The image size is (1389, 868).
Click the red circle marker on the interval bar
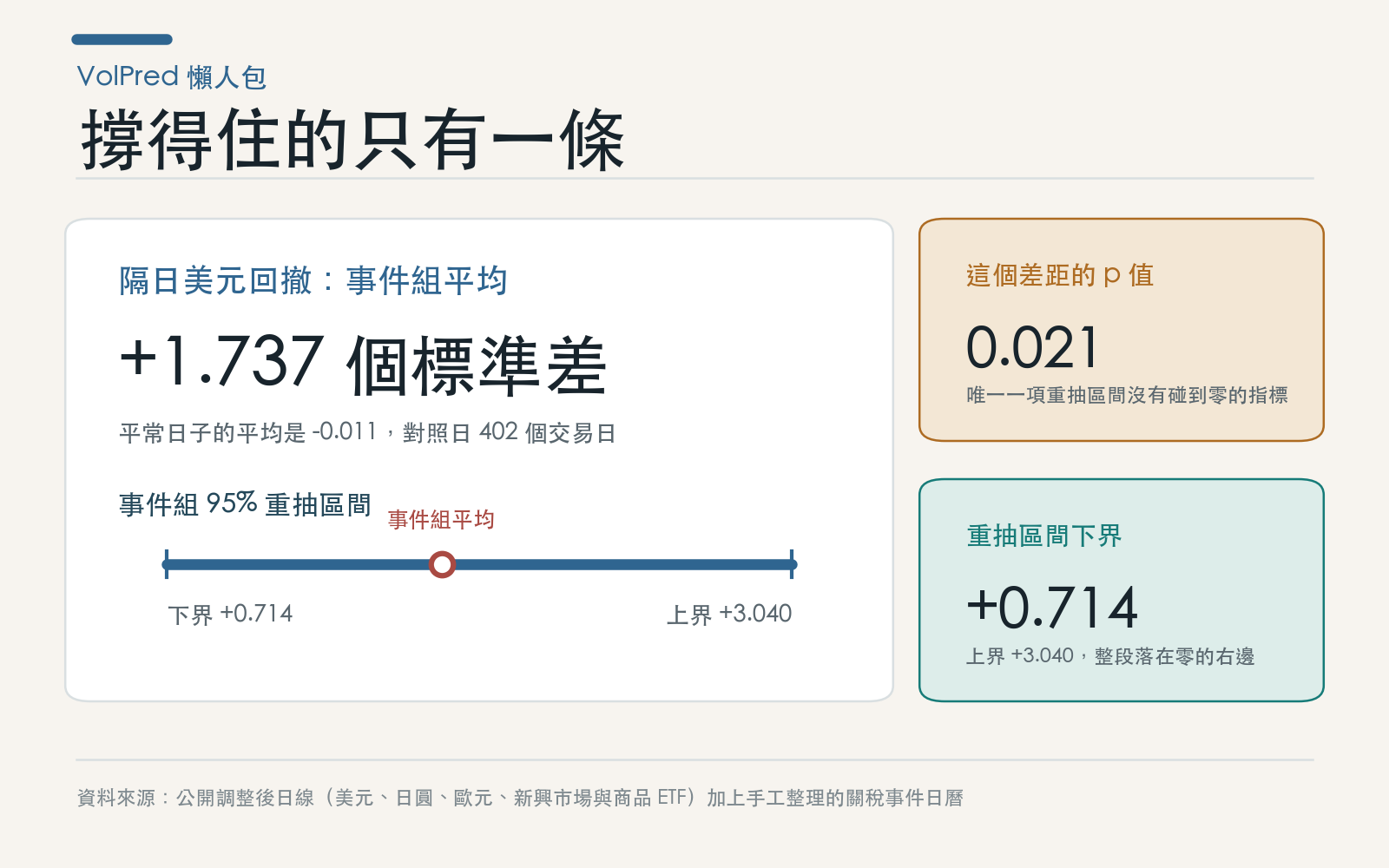(x=442, y=565)
